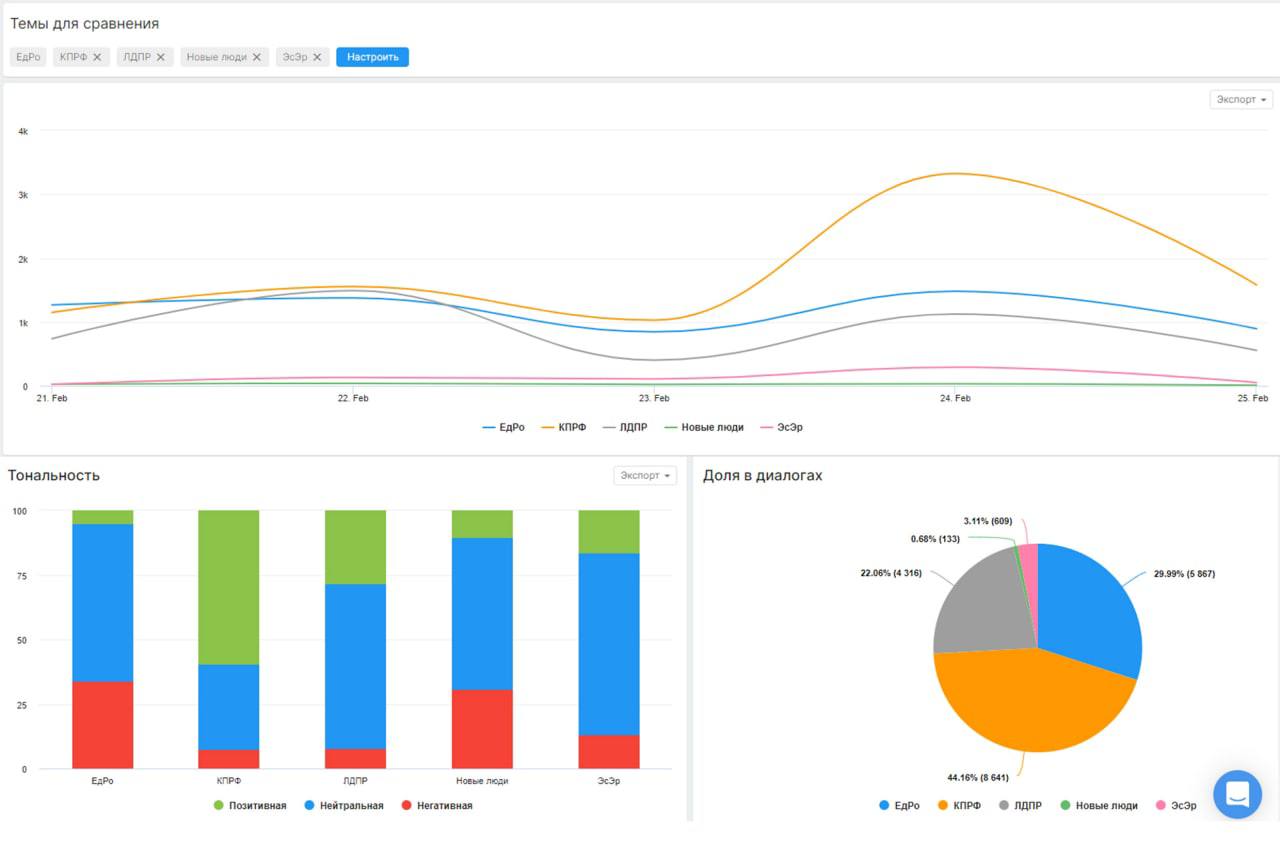Open the chat support bubble icon

point(1237,795)
